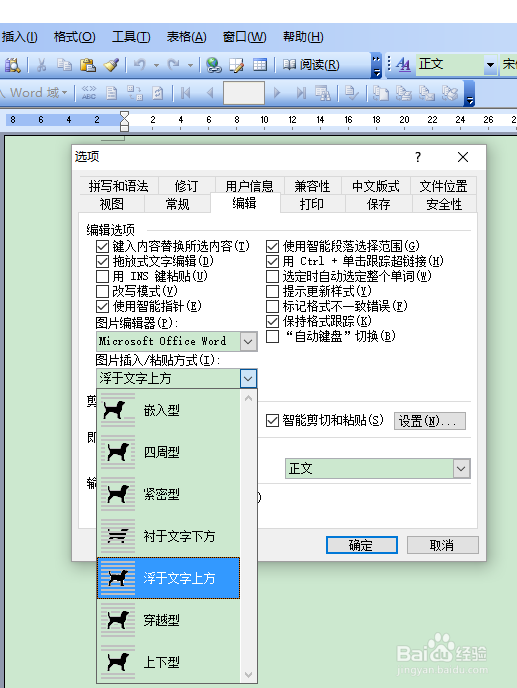Screen dimensions: 517x688
Task: Open the Redo history dropdown arrow
Action: (190, 65)
